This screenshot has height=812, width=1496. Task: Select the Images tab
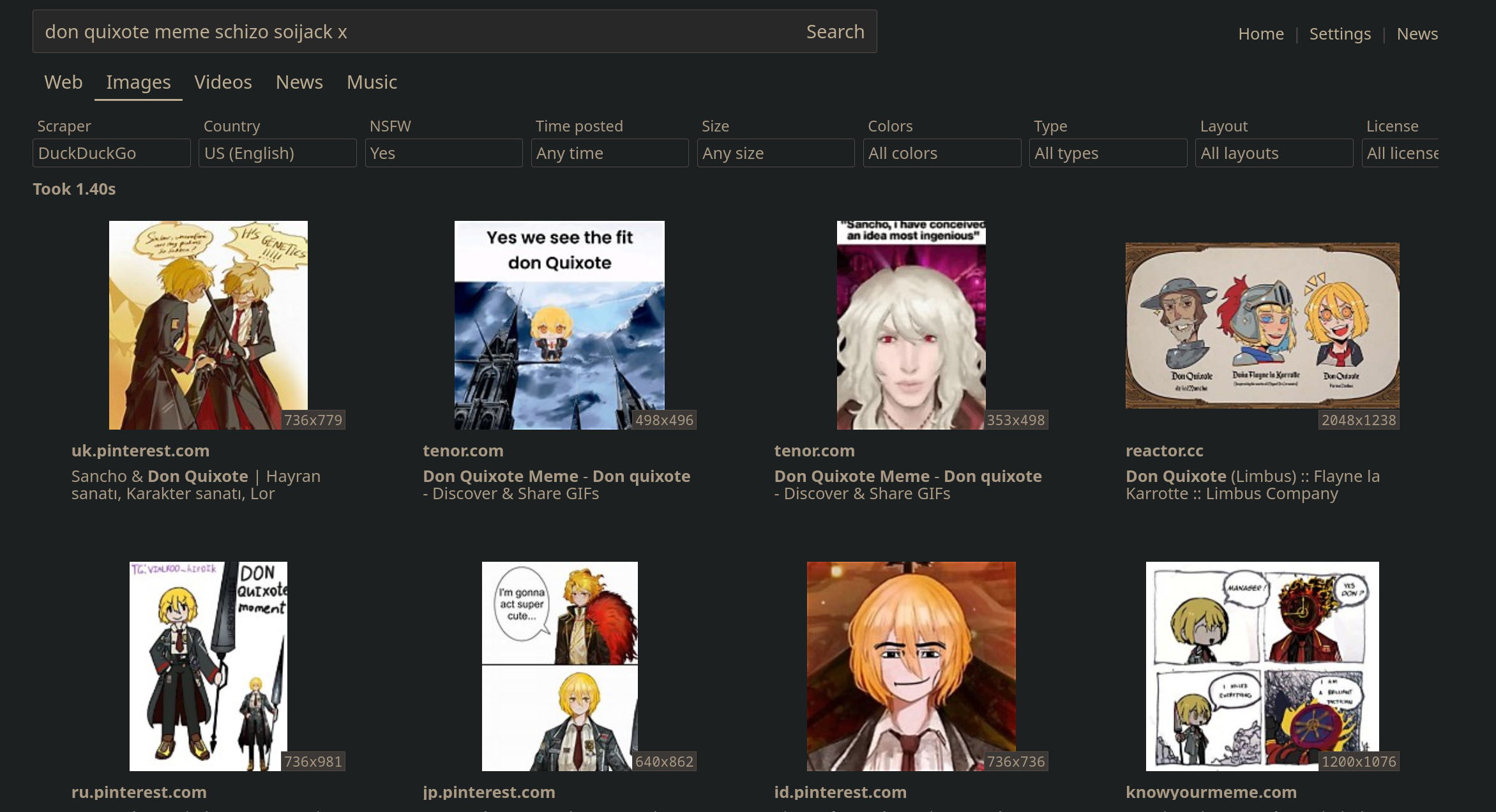138,82
